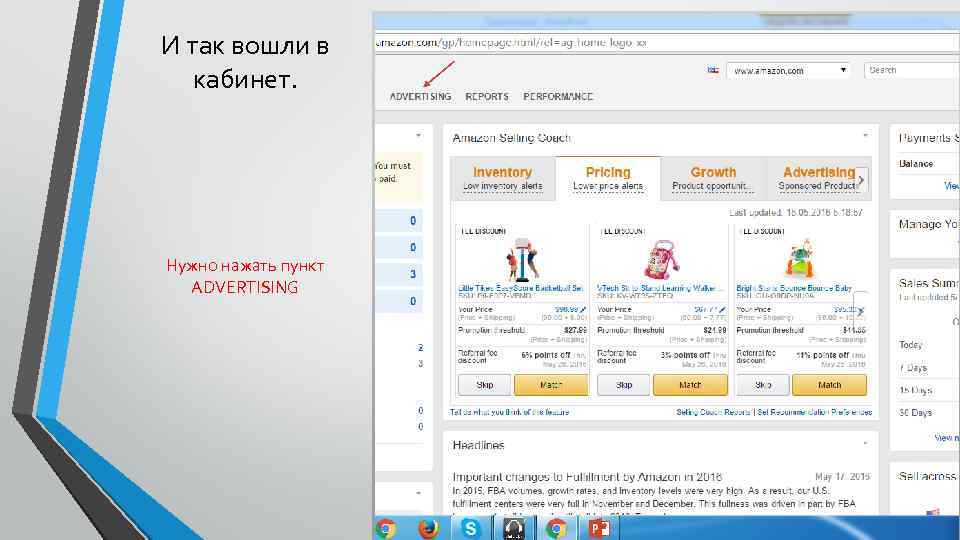
Task: Click '3% points off' referral discount
Action: tap(685, 355)
